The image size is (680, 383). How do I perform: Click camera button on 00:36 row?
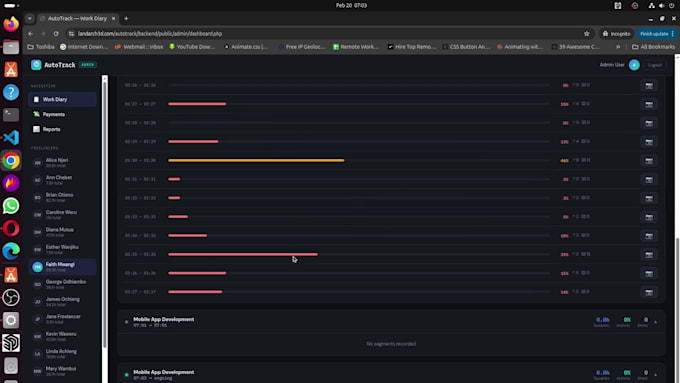tap(649, 273)
